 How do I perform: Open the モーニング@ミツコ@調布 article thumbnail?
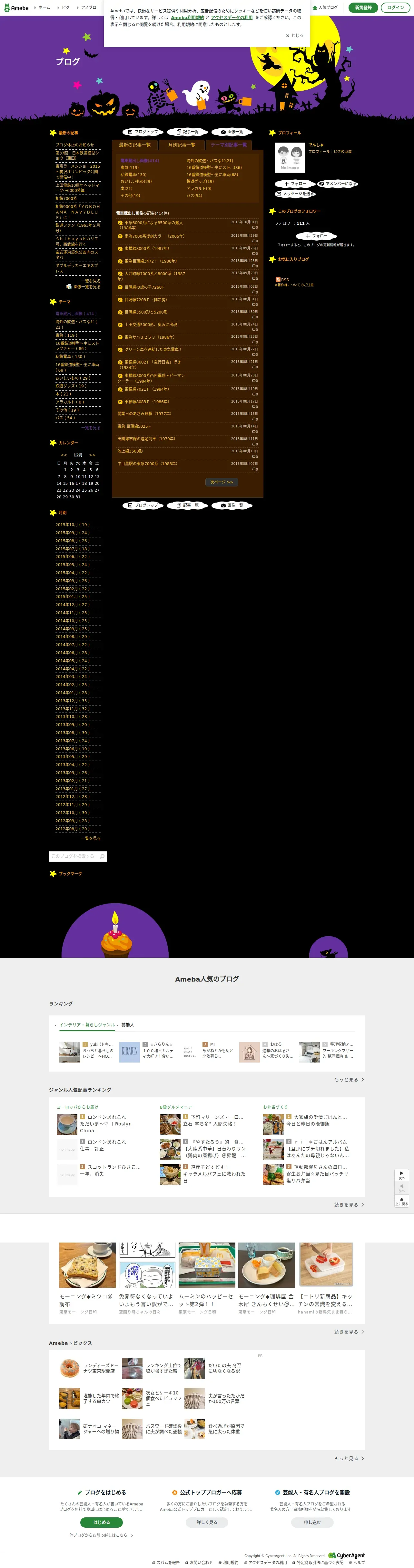pyautogui.click(x=87, y=1265)
